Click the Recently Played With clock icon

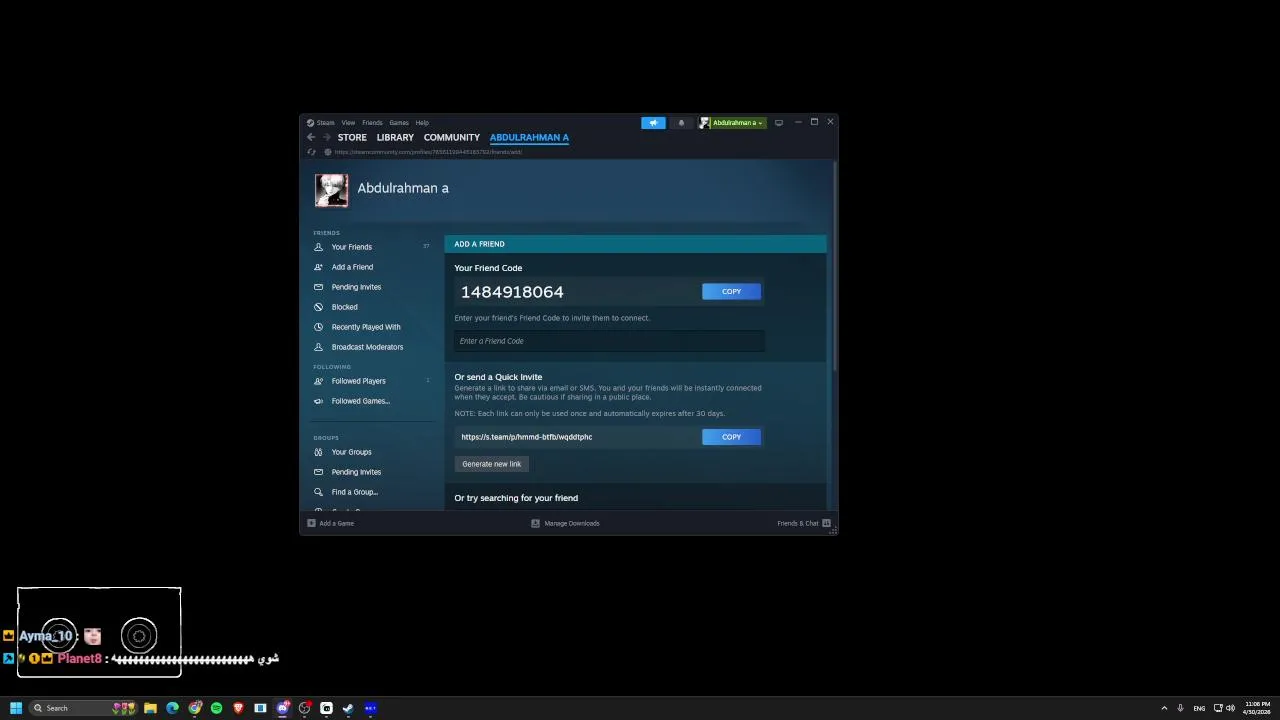coord(319,327)
